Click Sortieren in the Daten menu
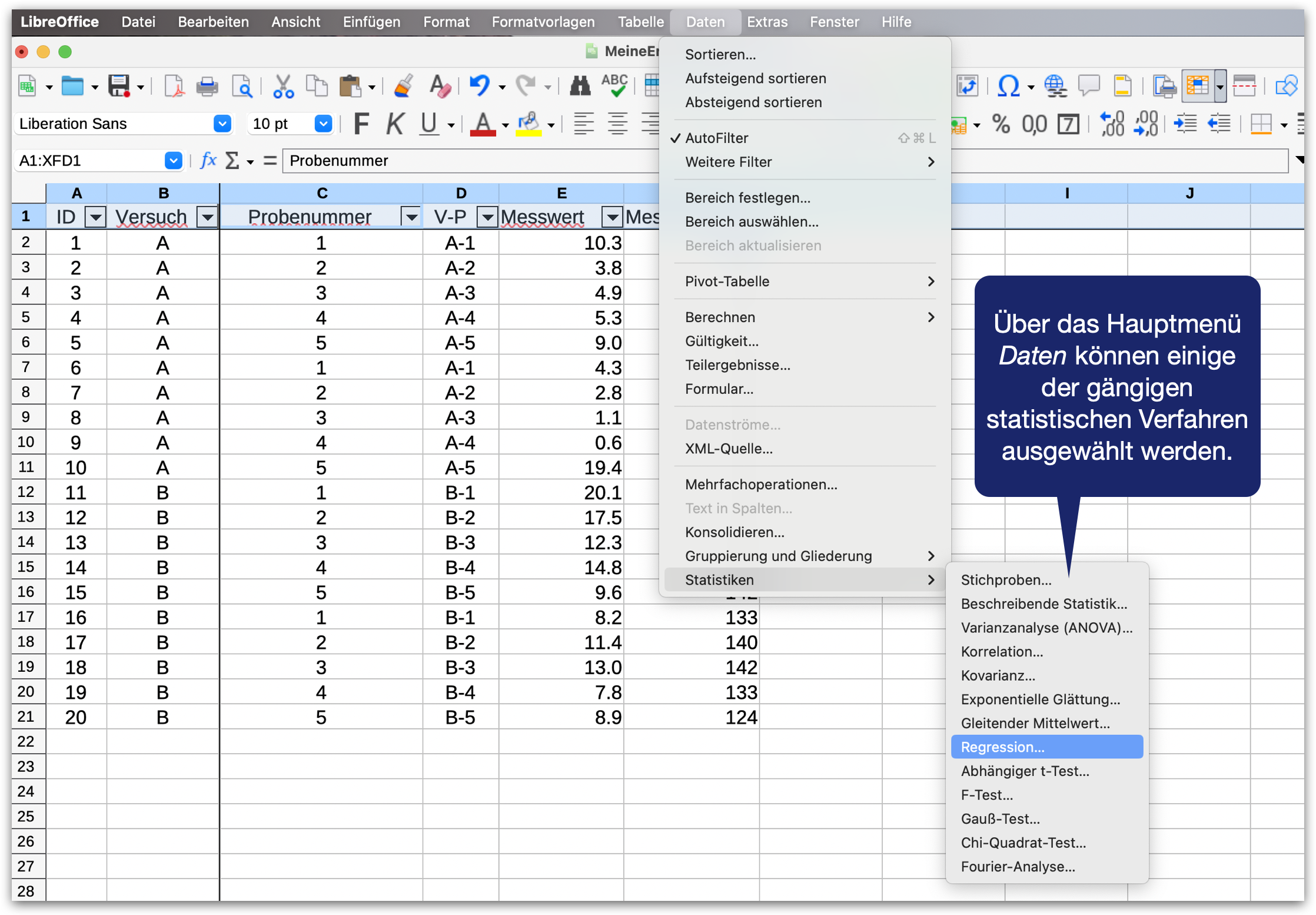The width and height of the screenshot is (1316, 915). 720,54
